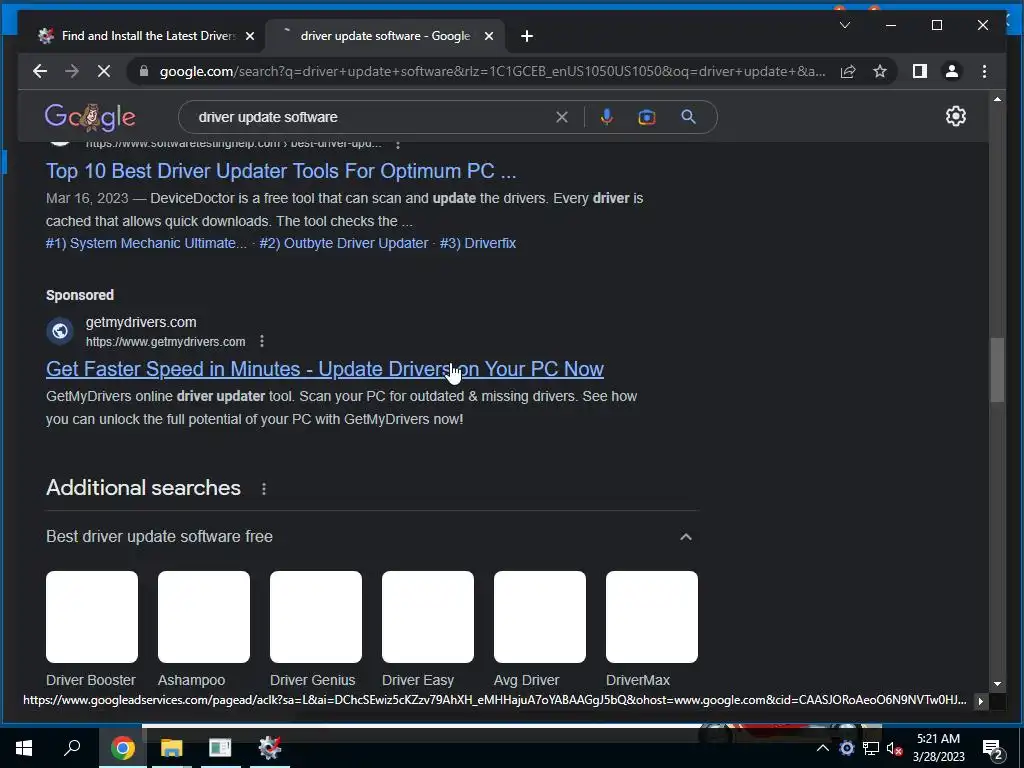Clear the Google search box

[562, 117]
